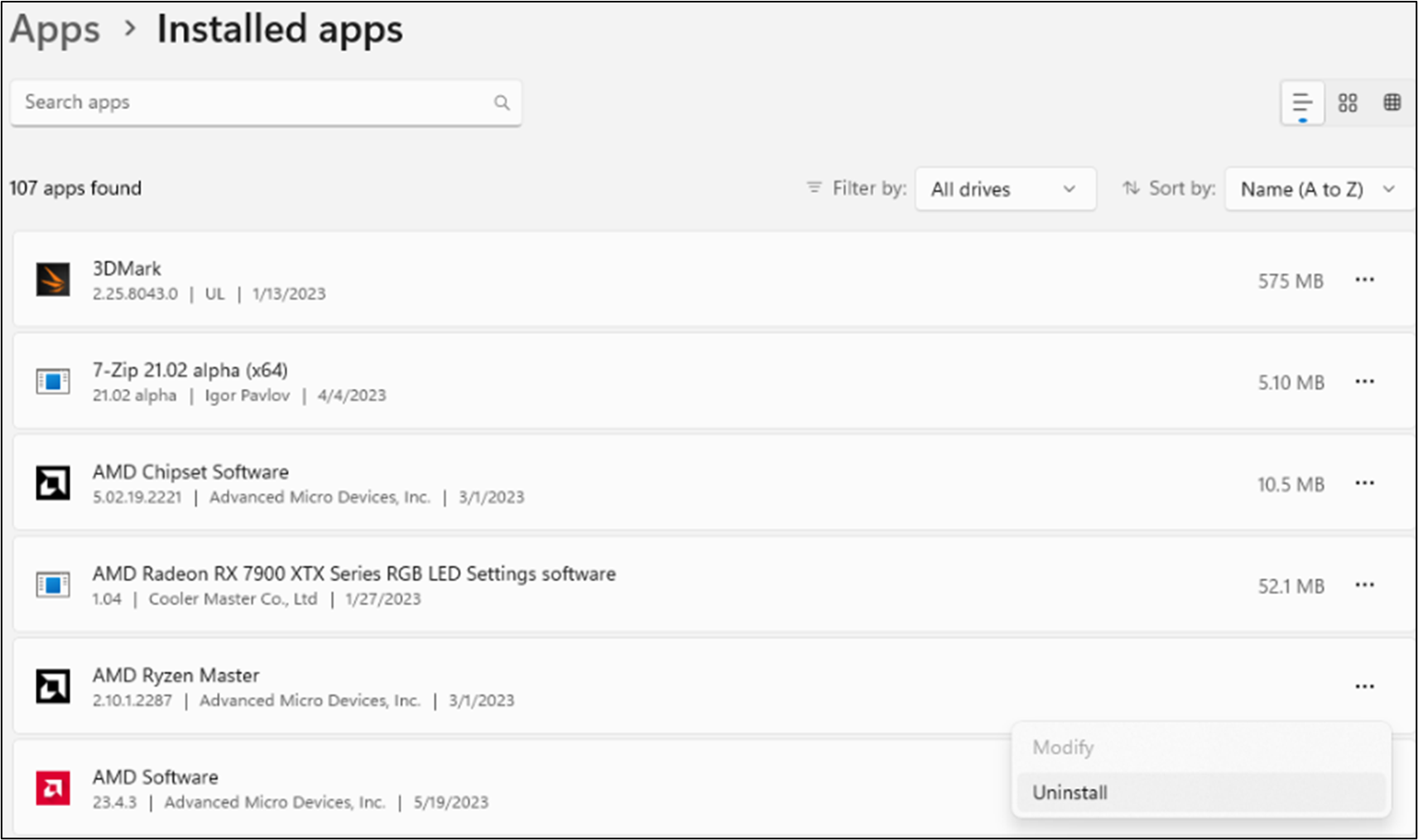Click the 1/27/2023 install date

click(383, 599)
